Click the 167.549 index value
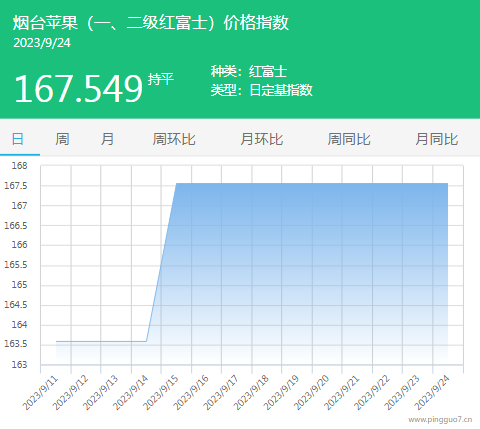This screenshot has width=480, height=429. [79, 88]
